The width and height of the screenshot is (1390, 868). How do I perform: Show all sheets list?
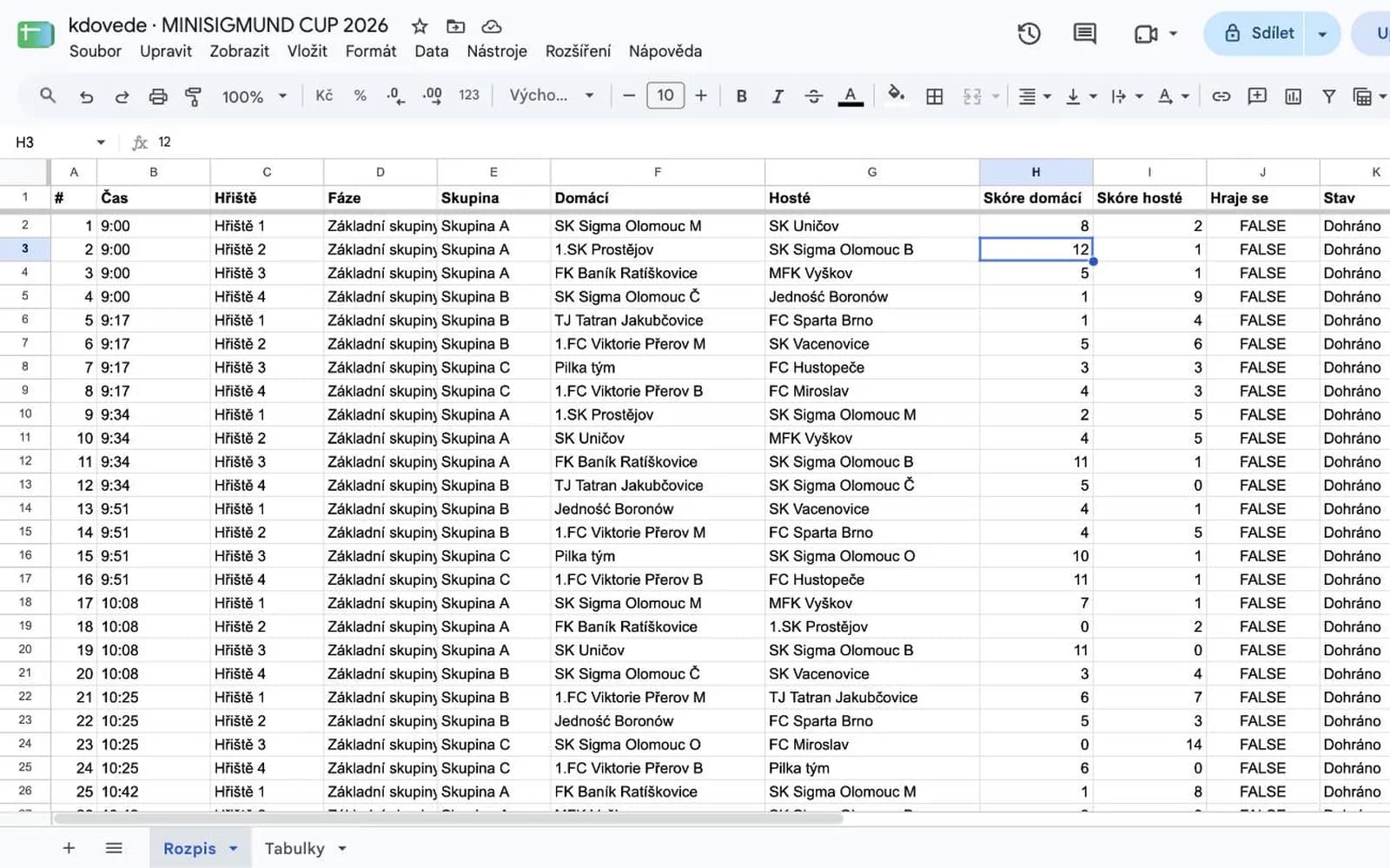click(x=114, y=848)
